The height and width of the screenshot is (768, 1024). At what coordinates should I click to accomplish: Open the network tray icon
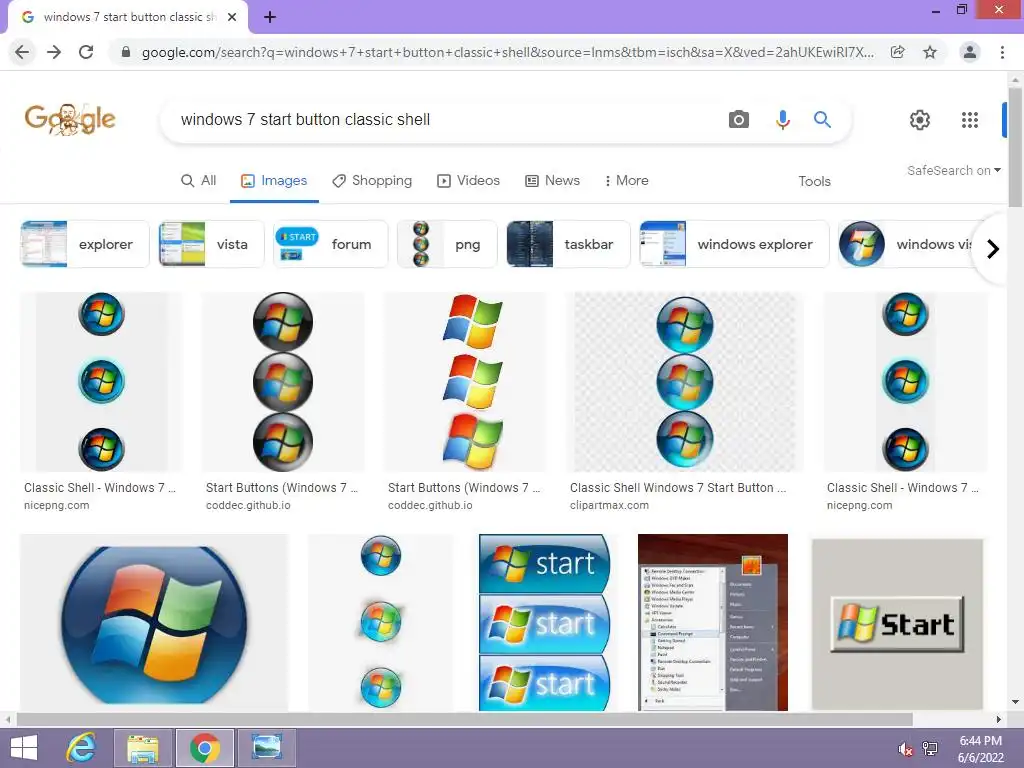[x=930, y=749]
